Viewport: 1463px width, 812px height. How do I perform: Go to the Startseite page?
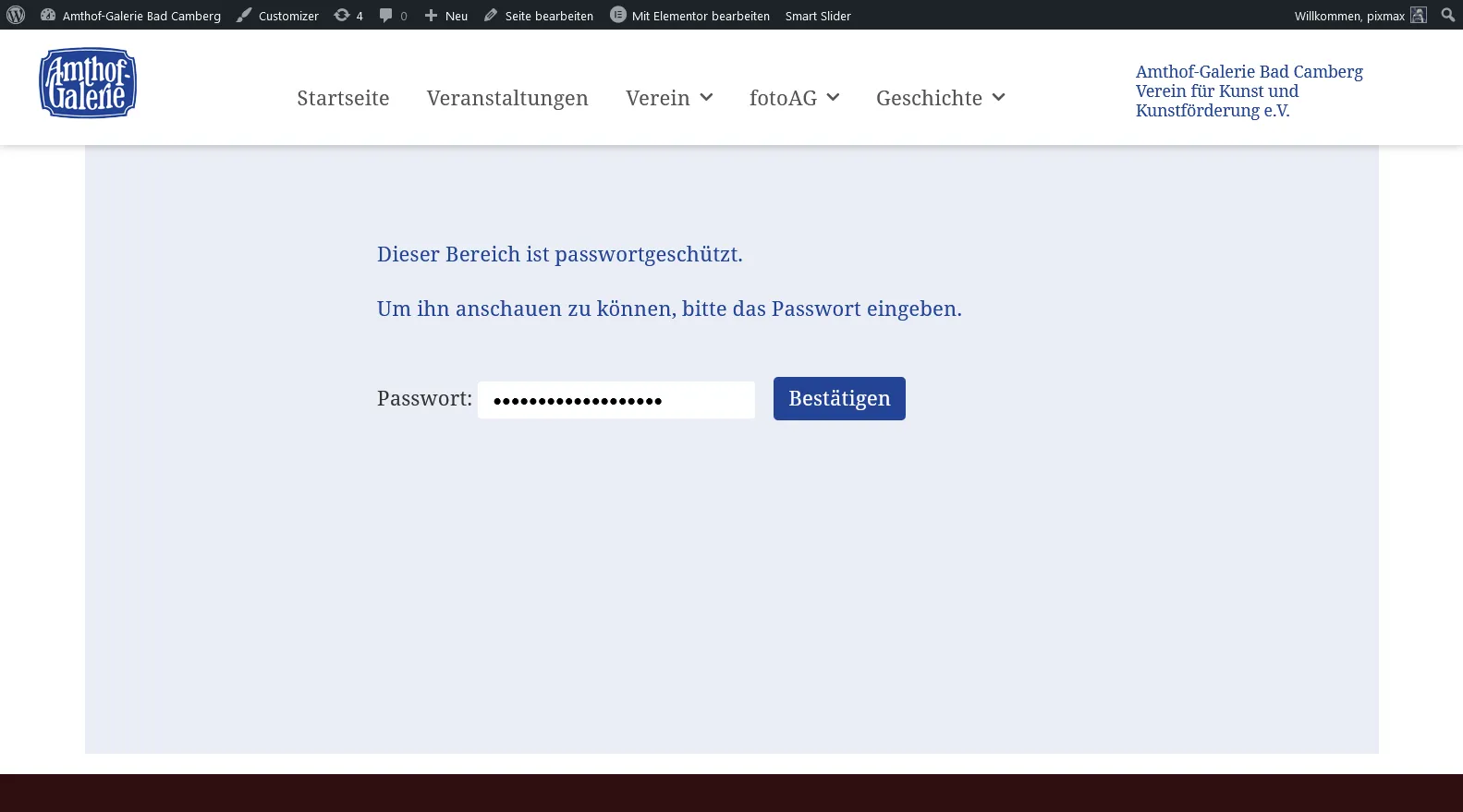click(343, 98)
